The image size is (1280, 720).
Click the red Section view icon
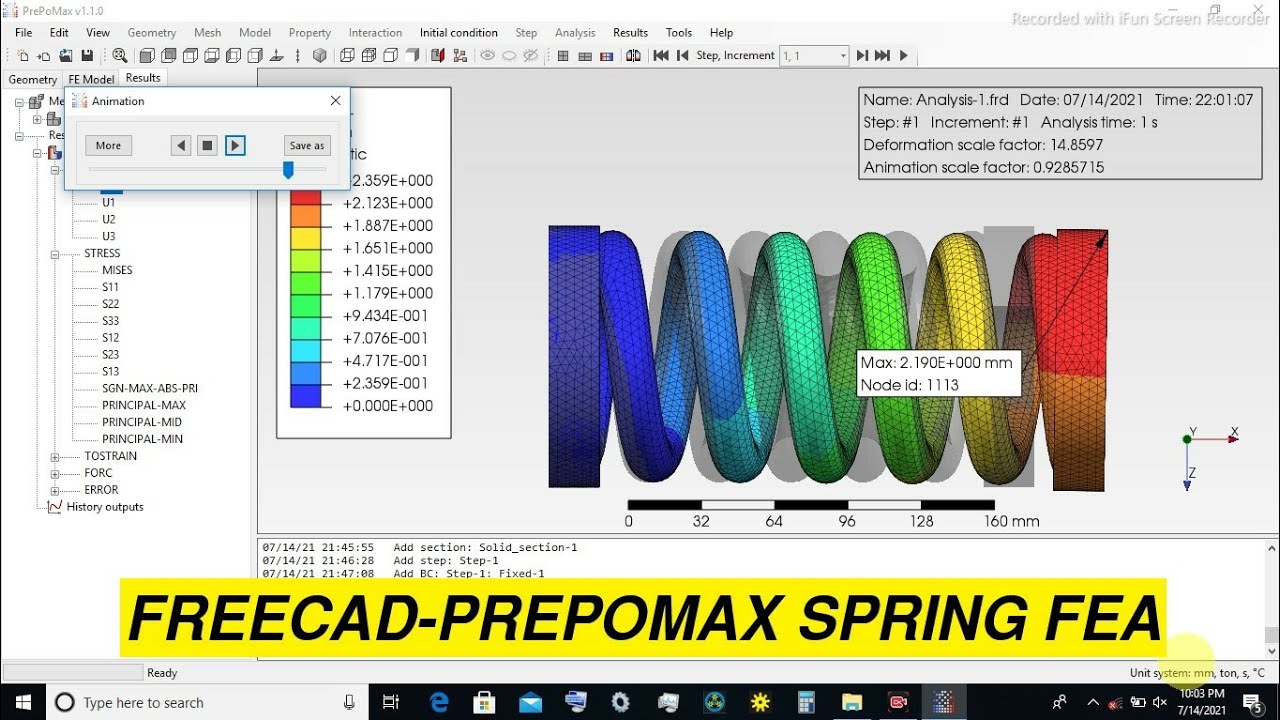(x=438, y=56)
